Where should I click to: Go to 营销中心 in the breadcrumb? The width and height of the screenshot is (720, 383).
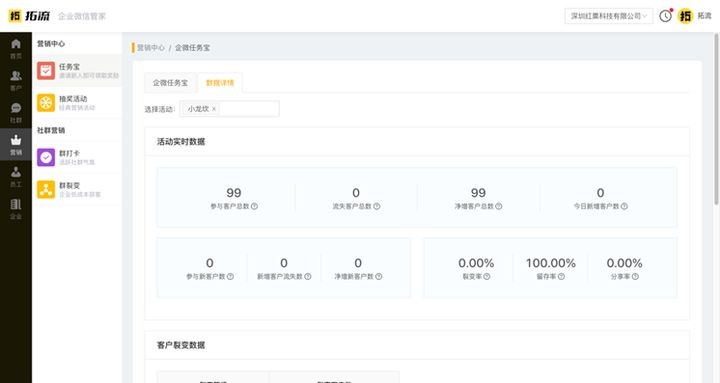coord(151,48)
